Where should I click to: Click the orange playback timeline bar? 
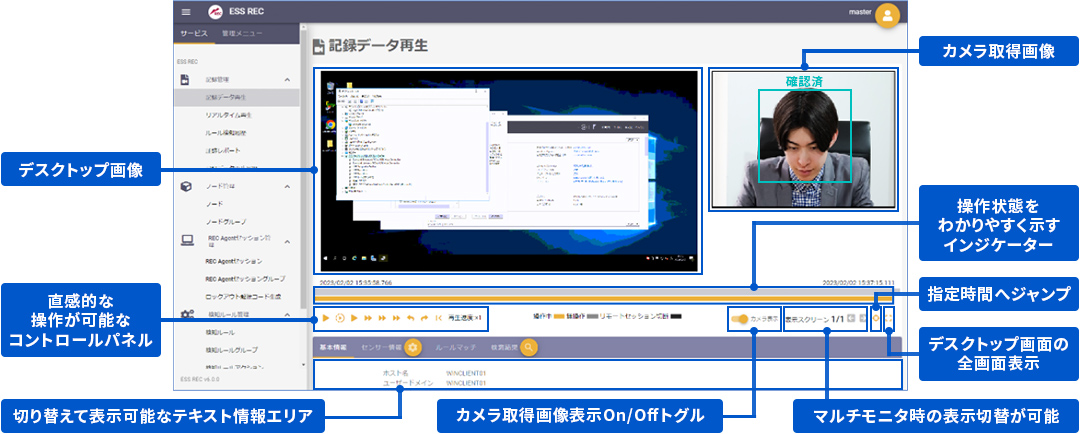coord(604,296)
